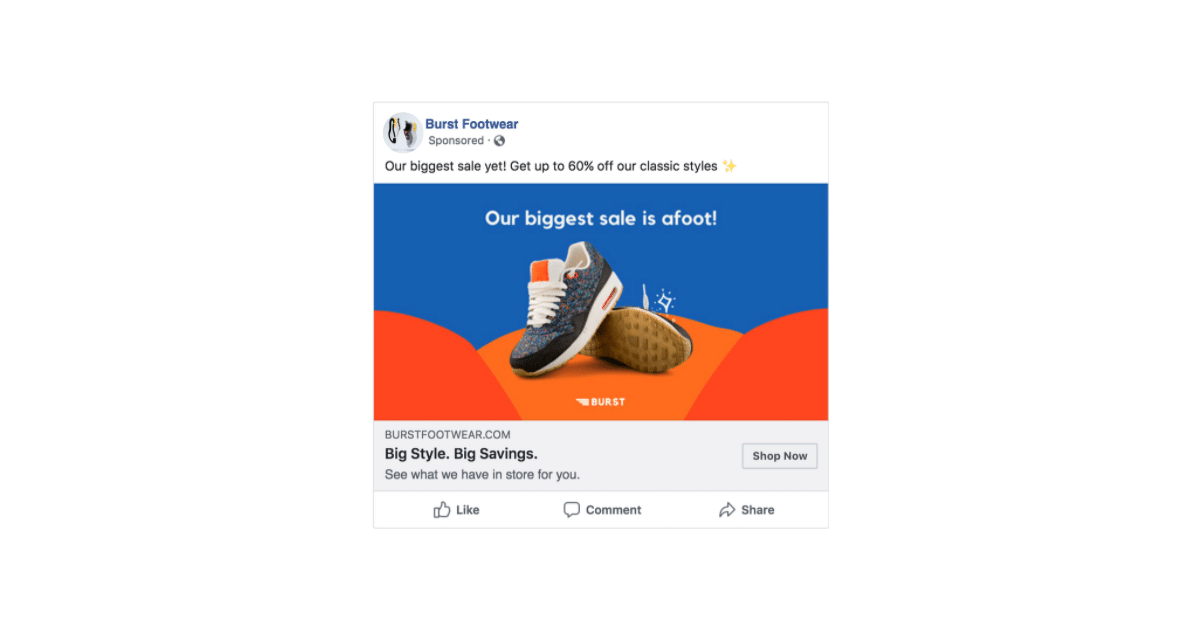Click the white BURST logo in the ad image
Viewport: 1200px width, 630px height.
(x=601, y=402)
